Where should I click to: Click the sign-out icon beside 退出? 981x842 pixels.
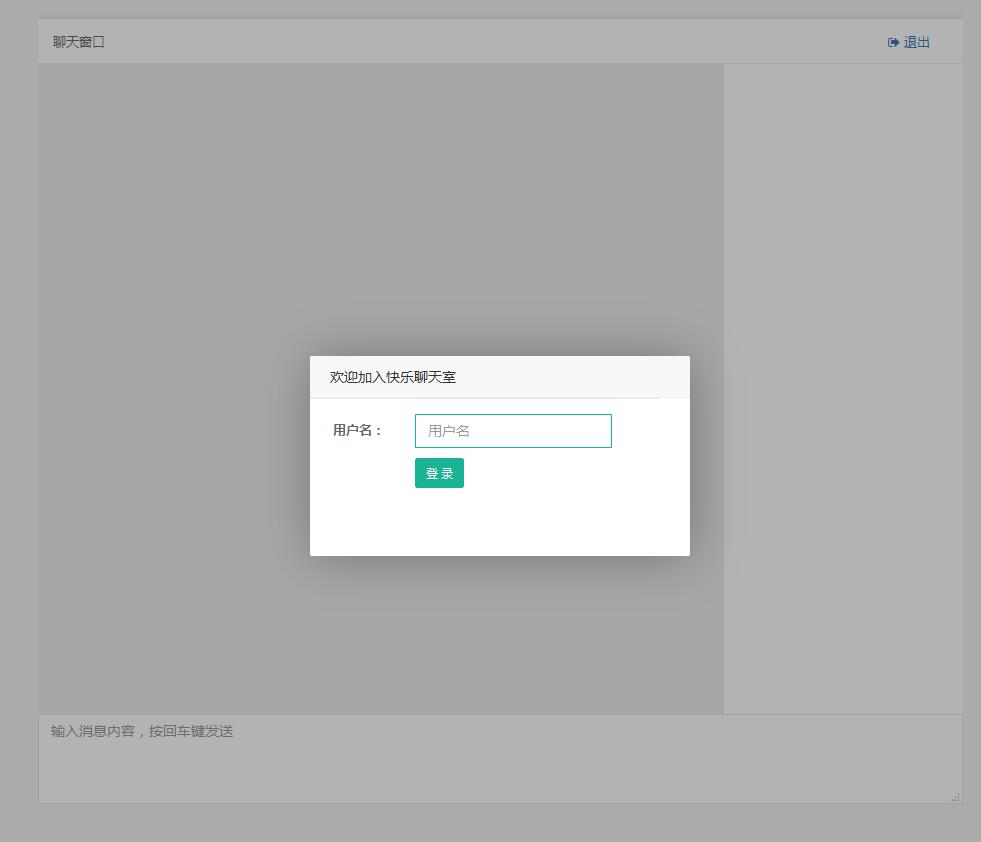click(893, 42)
